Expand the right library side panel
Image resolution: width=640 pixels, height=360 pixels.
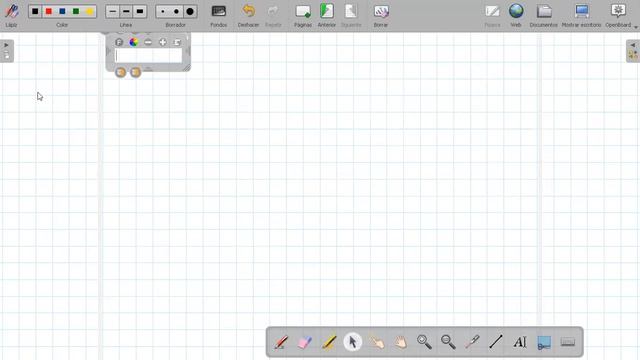point(633,51)
